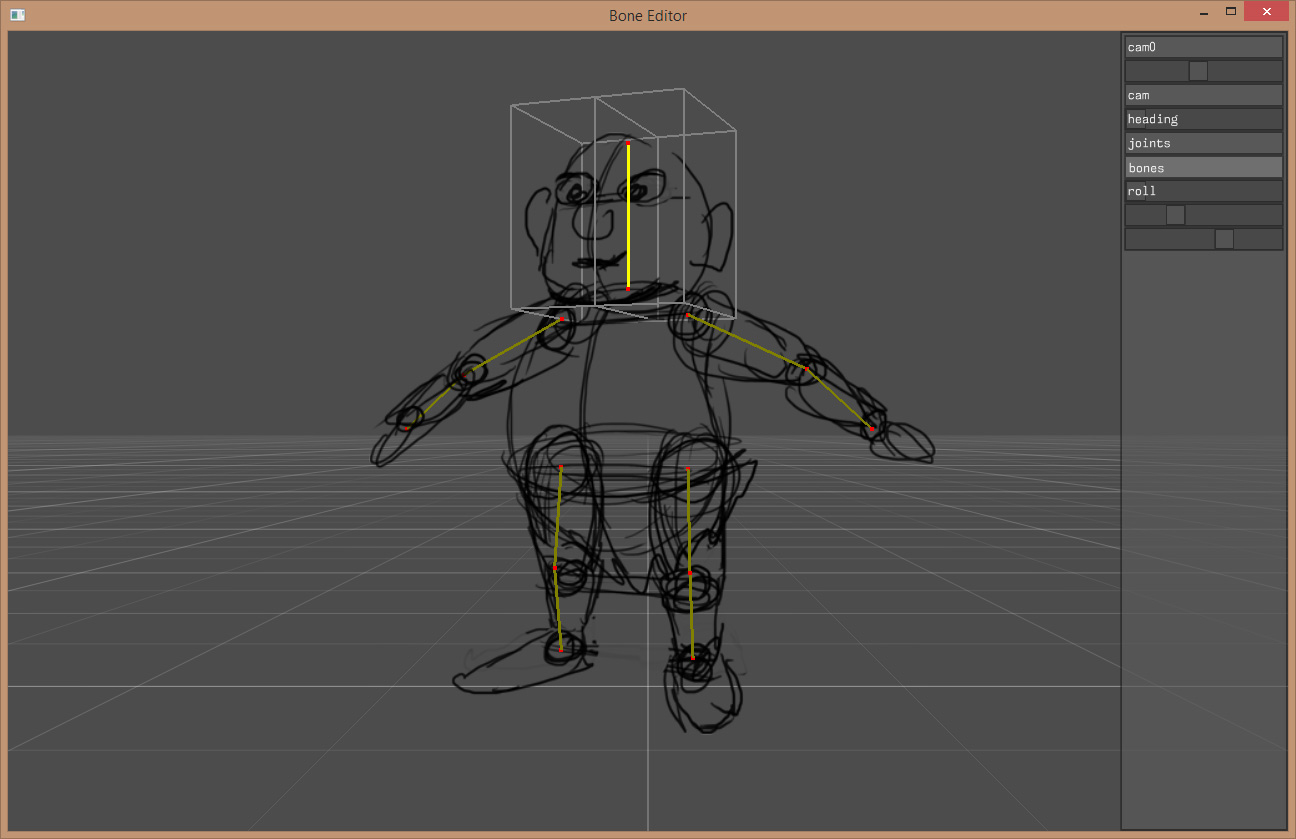Click the ankle joint of screen-right leg
Viewport: 1296px width, 839px height.
click(x=693, y=657)
